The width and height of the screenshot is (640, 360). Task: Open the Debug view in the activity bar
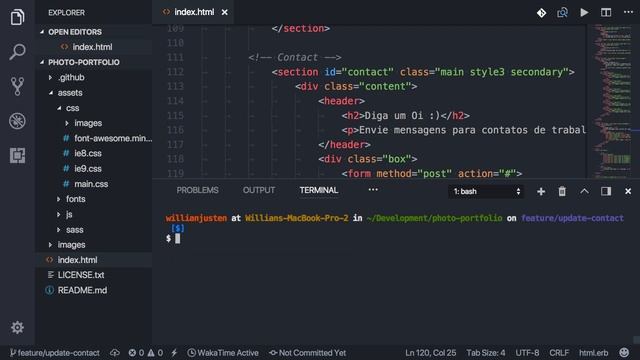point(17,121)
